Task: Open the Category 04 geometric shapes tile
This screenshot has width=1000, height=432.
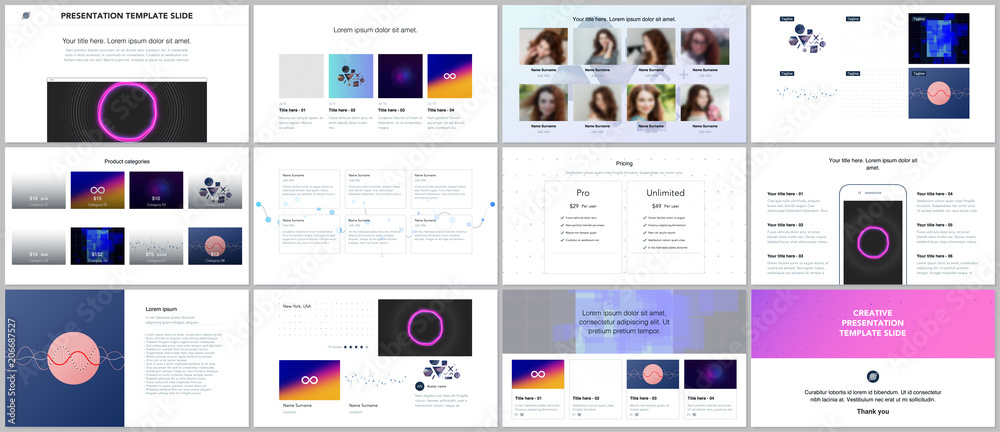Action: tap(215, 190)
